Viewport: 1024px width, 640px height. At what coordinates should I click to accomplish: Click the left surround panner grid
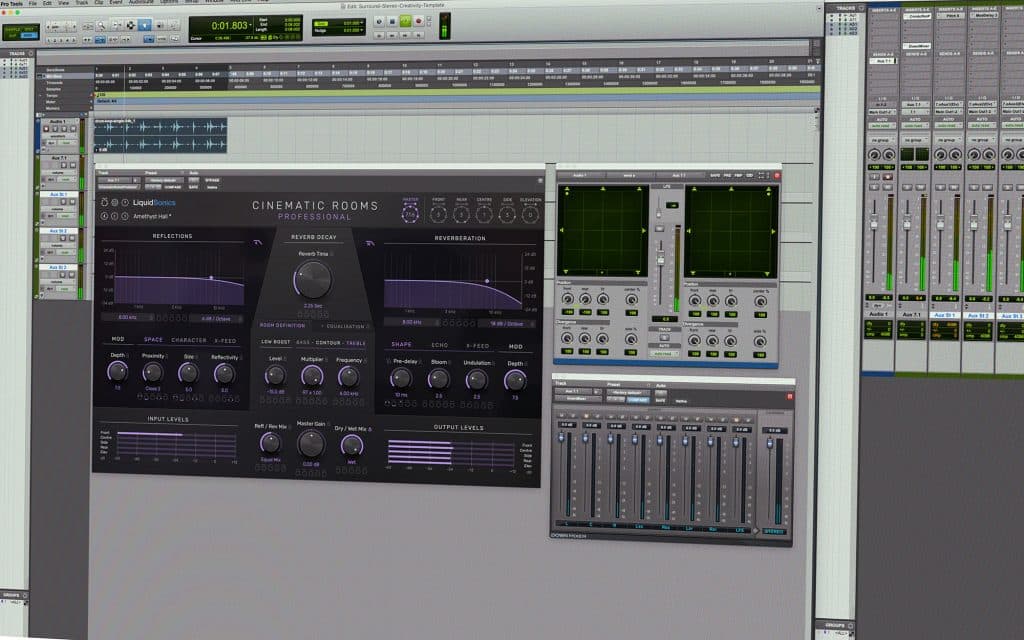tap(602, 231)
